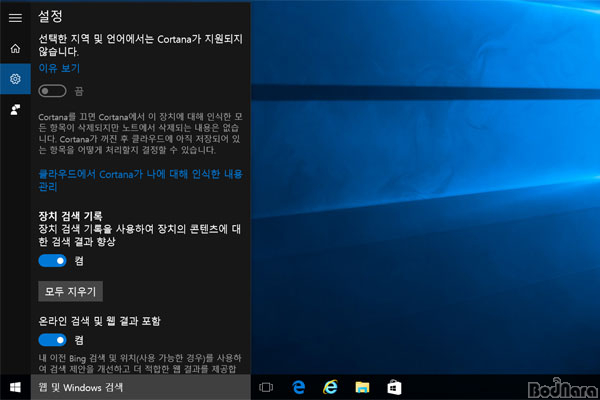Open the Feedback icon in sidebar
Image resolution: width=600 pixels, height=400 pixels.
tap(15, 110)
